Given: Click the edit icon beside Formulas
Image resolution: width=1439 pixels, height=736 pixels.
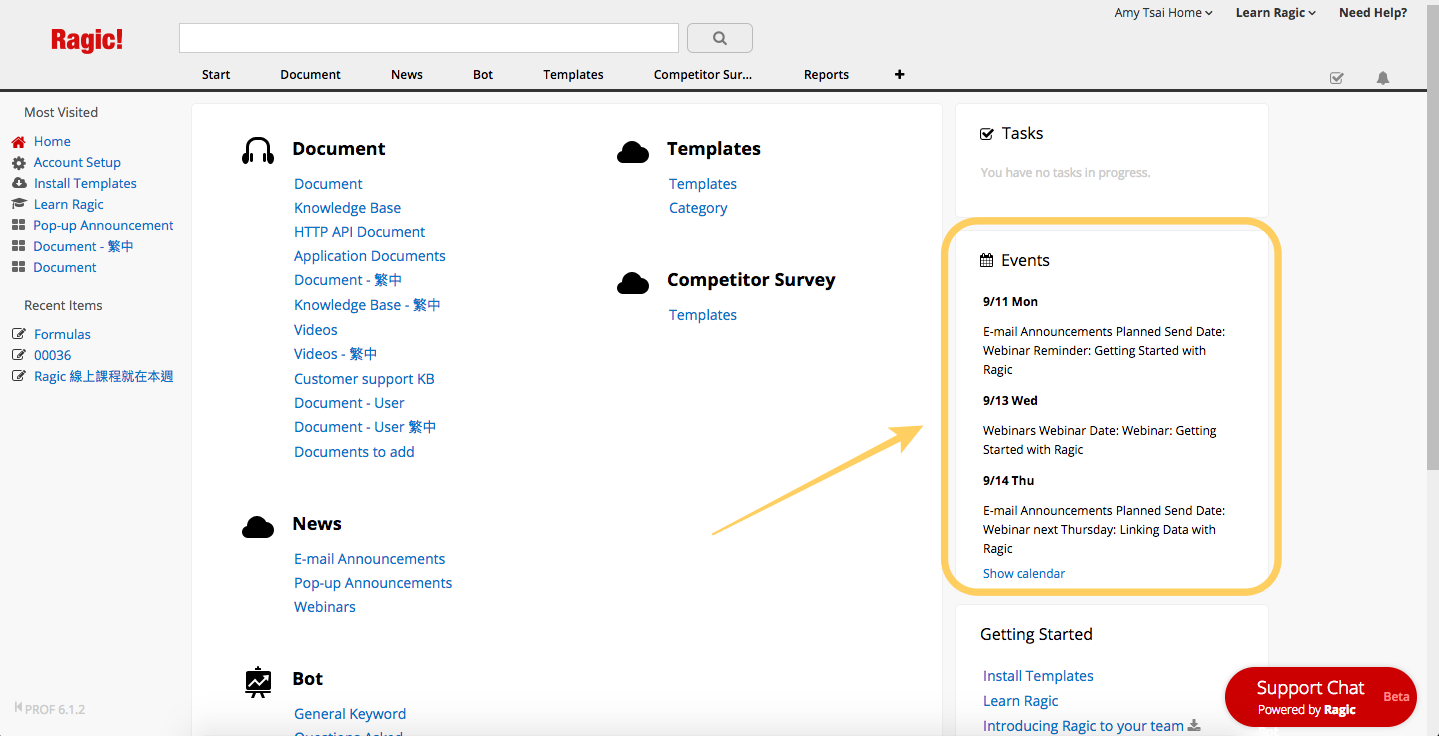Looking at the screenshot, I should click(18, 334).
